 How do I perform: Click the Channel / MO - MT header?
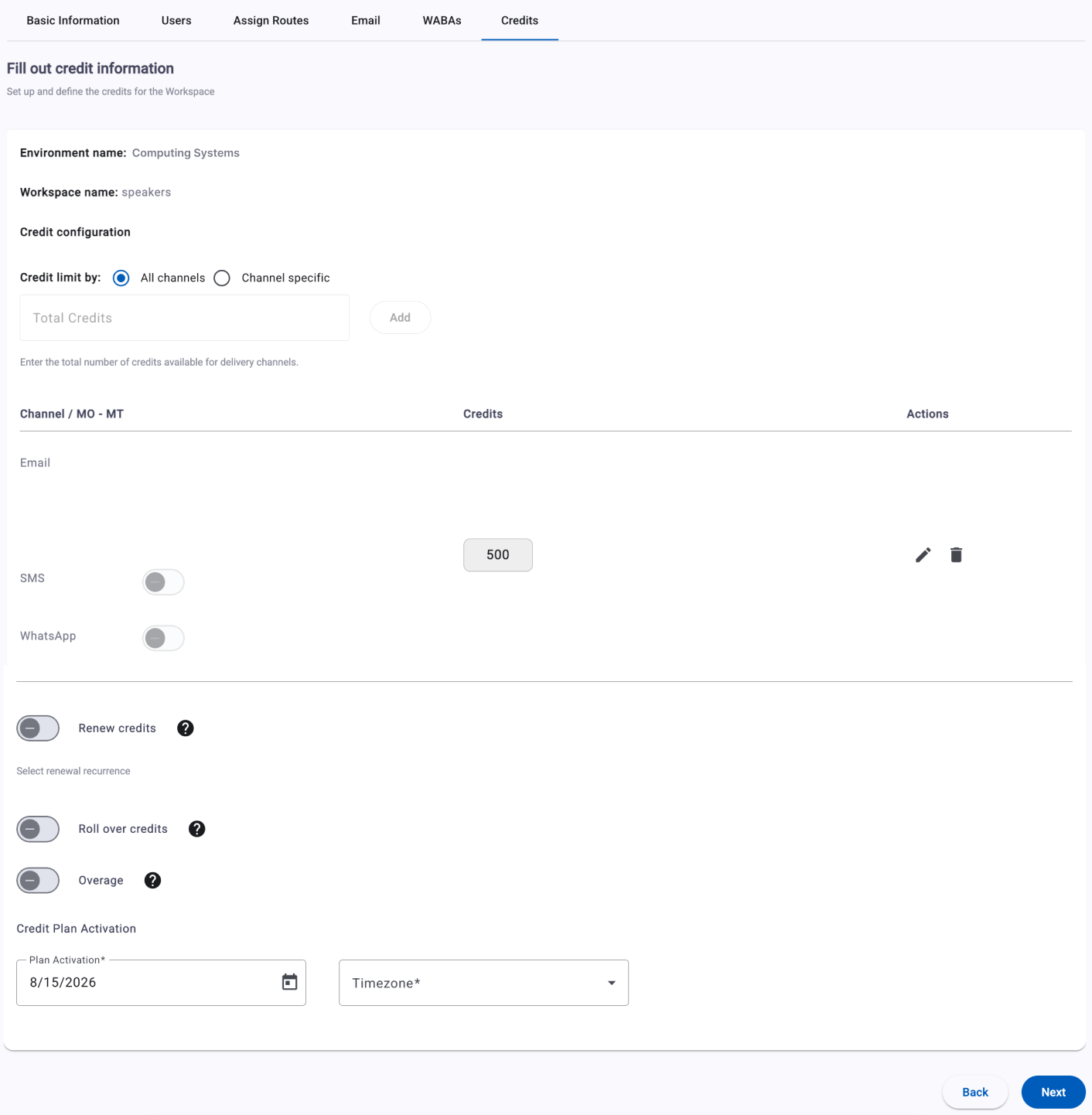point(72,414)
